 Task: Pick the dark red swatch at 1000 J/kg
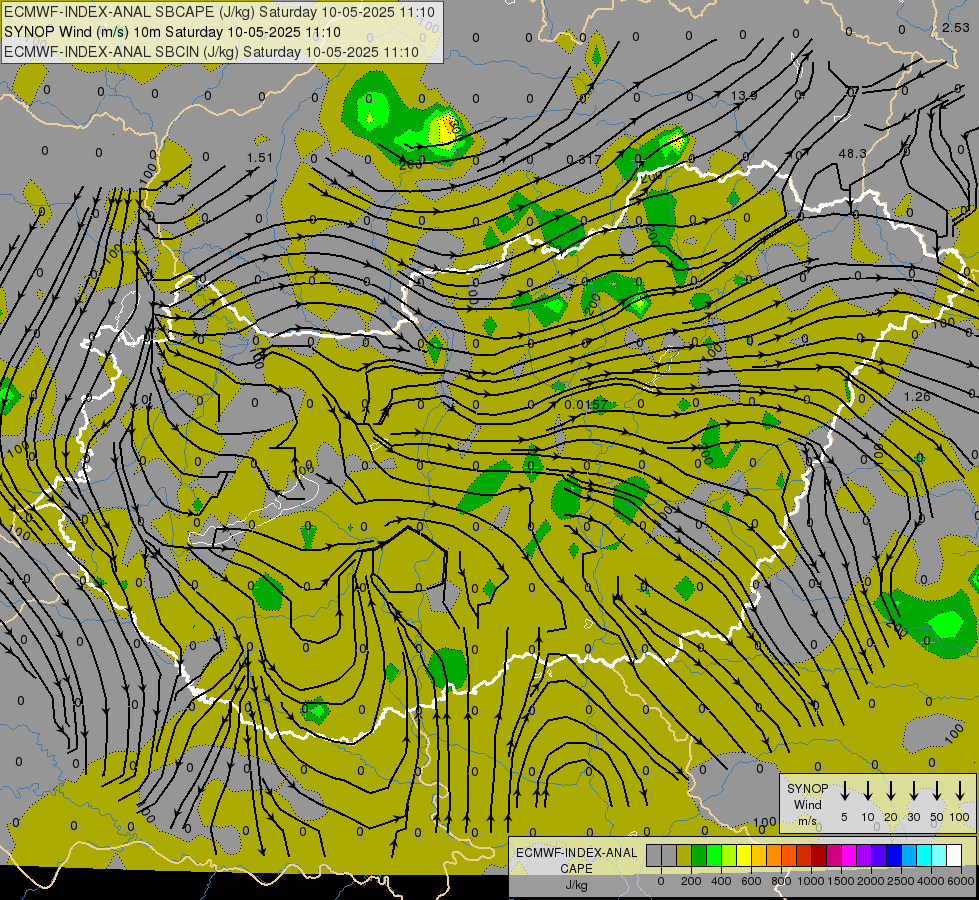pyautogui.click(x=820, y=855)
